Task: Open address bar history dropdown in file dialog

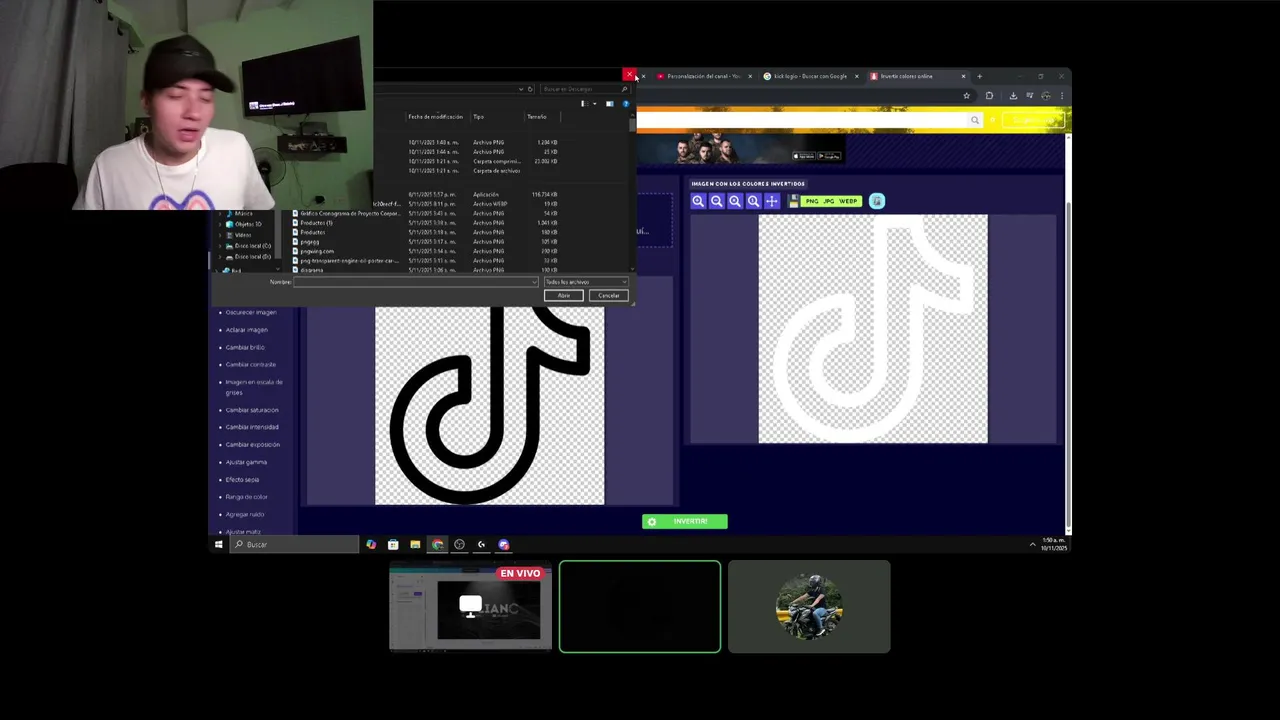Action: click(521, 89)
